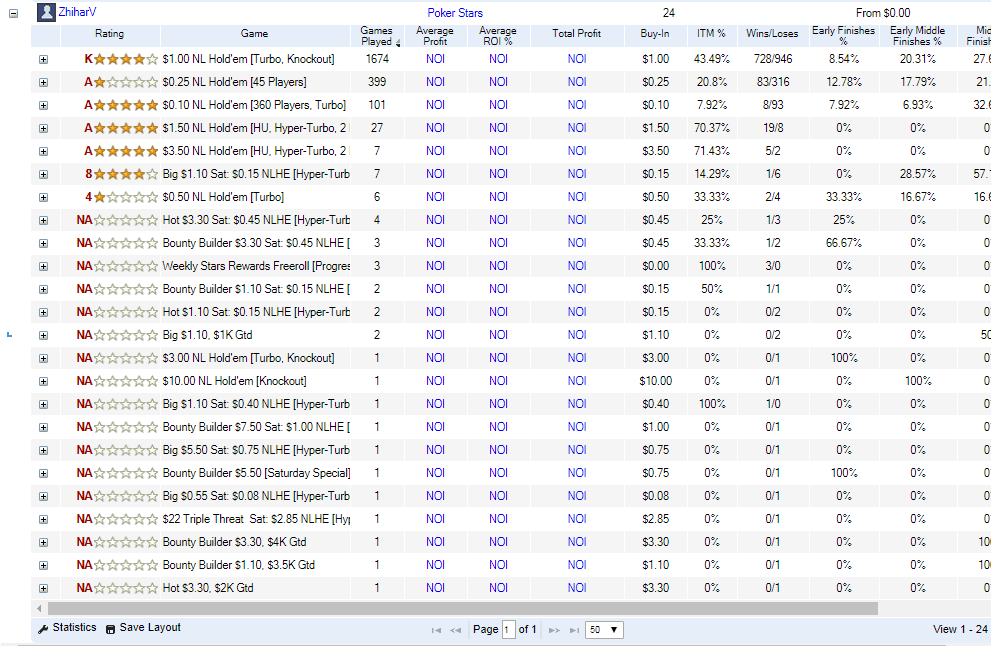The height and width of the screenshot is (646, 992).
Task: Click the Poker Stars network link
Action: (x=455, y=13)
